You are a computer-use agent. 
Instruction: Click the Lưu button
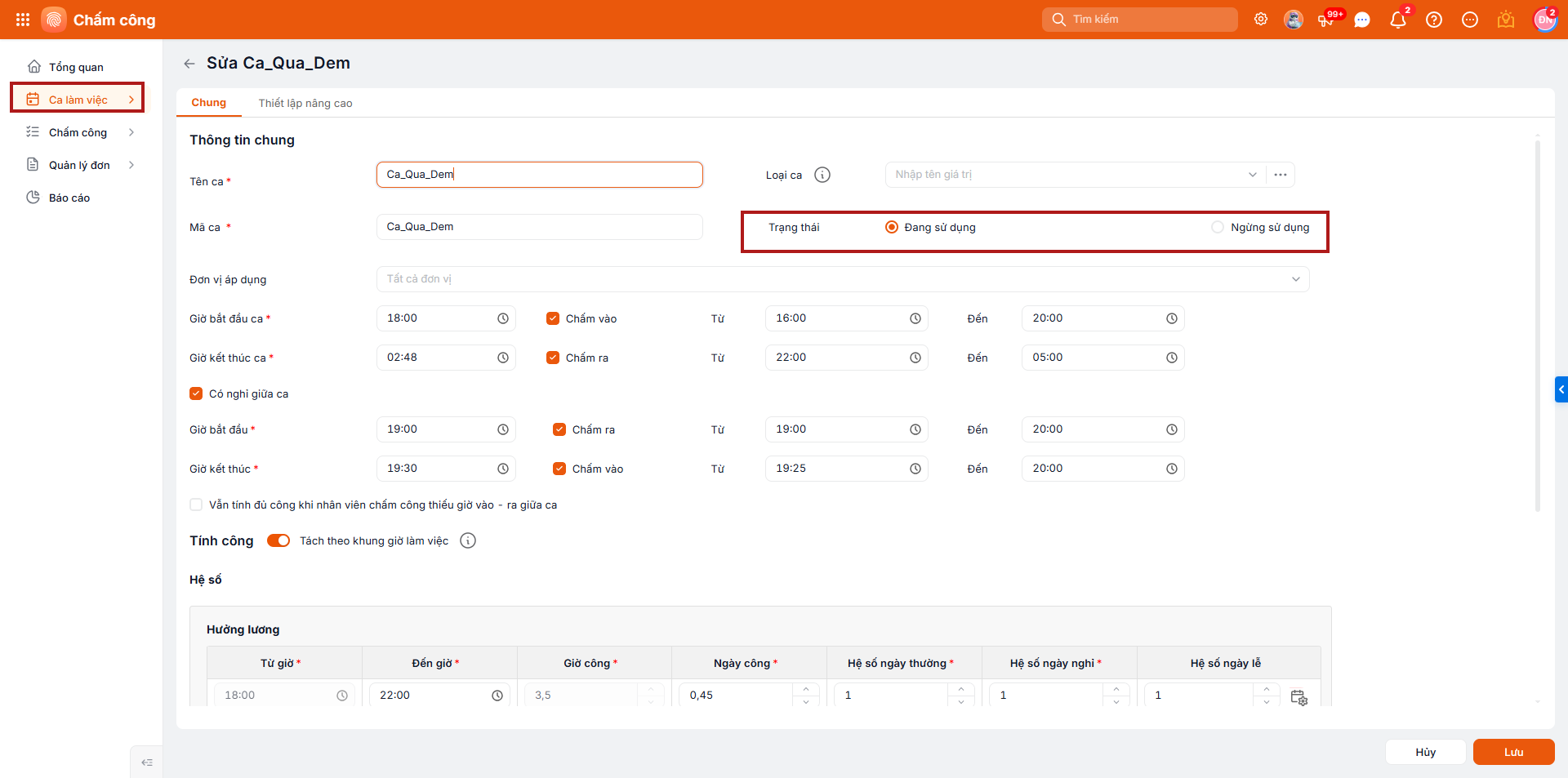click(x=1513, y=752)
